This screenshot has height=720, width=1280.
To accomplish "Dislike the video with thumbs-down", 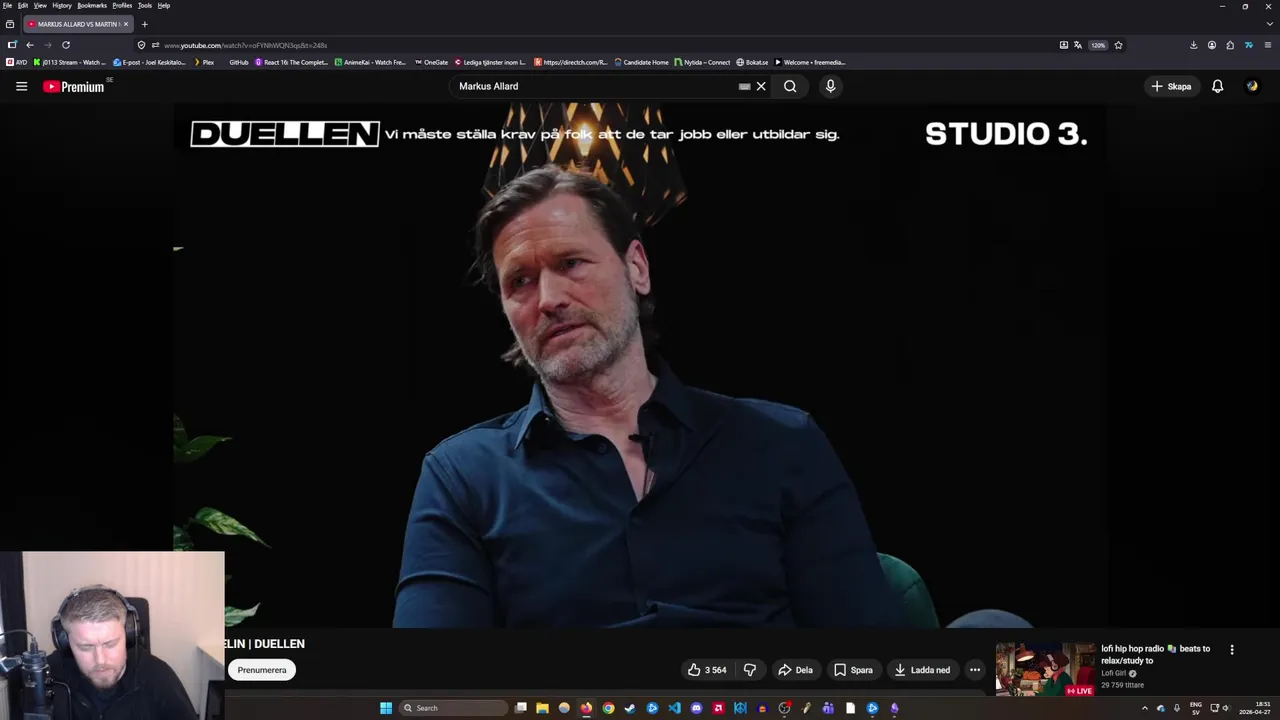I will point(749,670).
